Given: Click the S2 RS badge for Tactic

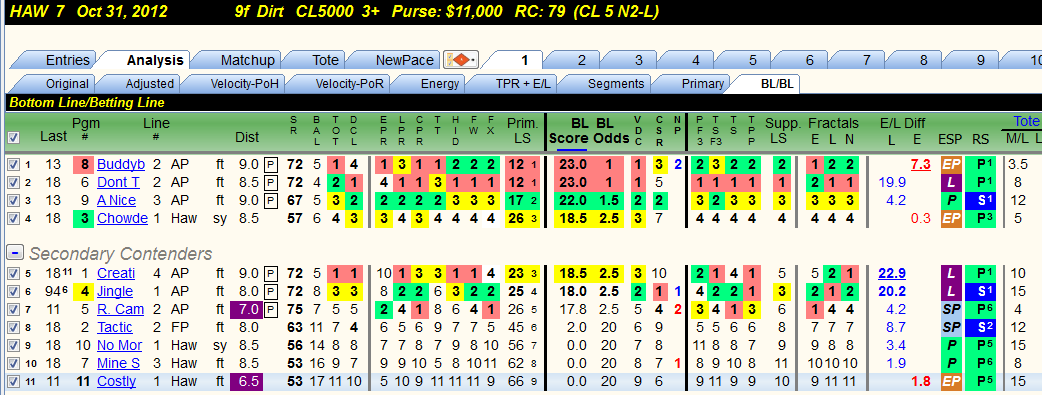Looking at the screenshot, I should 982,327.
